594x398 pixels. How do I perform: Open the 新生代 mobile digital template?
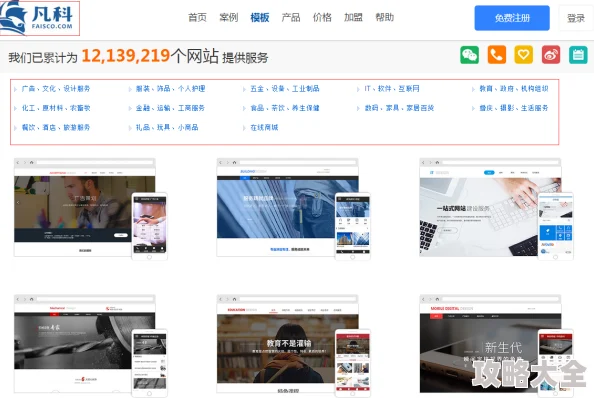click(x=496, y=345)
